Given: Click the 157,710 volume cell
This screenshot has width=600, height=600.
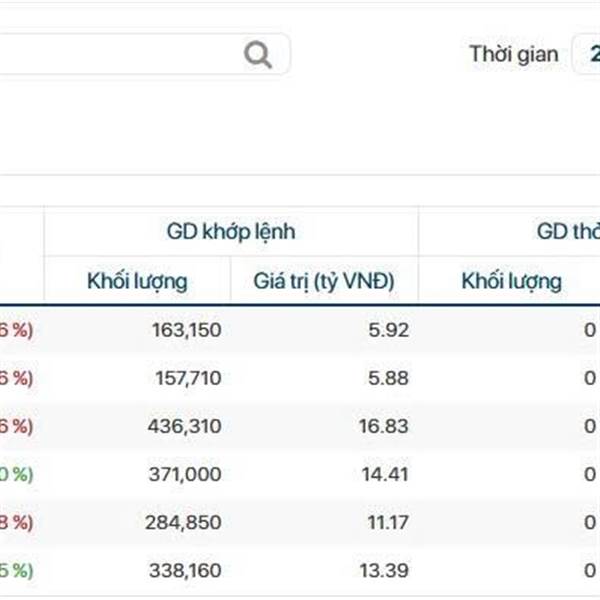Looking at the screenshot, I should click(188, 378).
